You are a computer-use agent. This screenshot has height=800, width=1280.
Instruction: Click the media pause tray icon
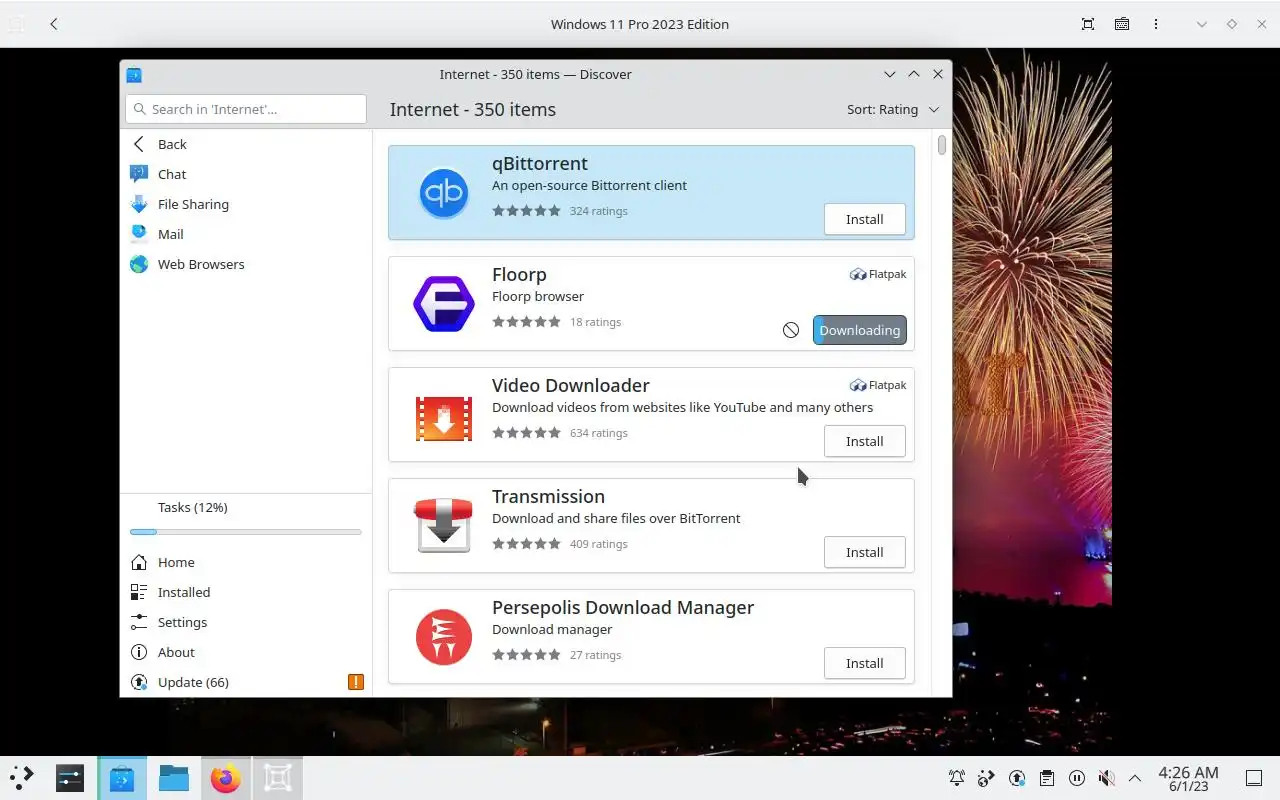click(x=1076, y=778)
